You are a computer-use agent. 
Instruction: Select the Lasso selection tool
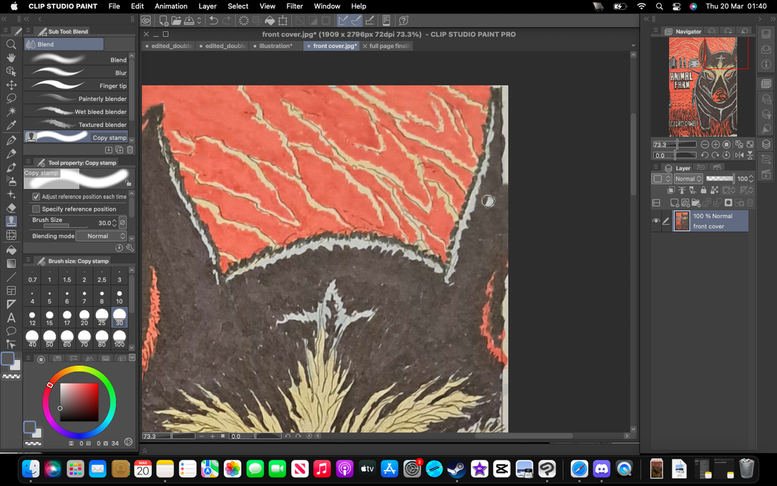[x=11, y=98]
